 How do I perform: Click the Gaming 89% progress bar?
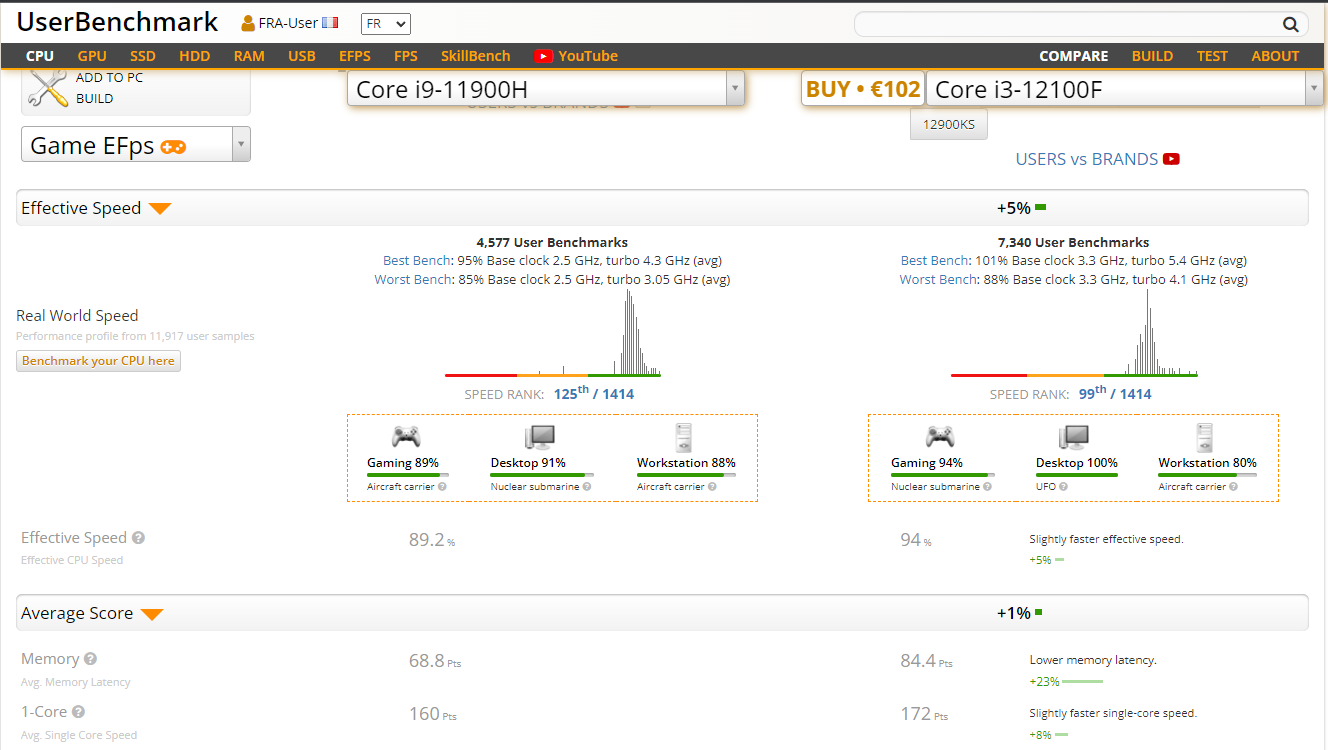[408, 475]
